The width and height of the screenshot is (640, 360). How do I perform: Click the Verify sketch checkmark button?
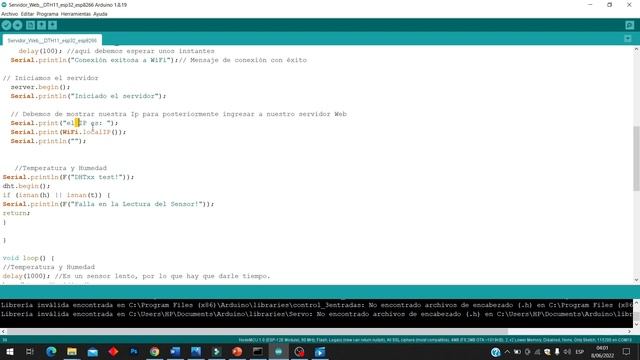click(x=6, y=25)
